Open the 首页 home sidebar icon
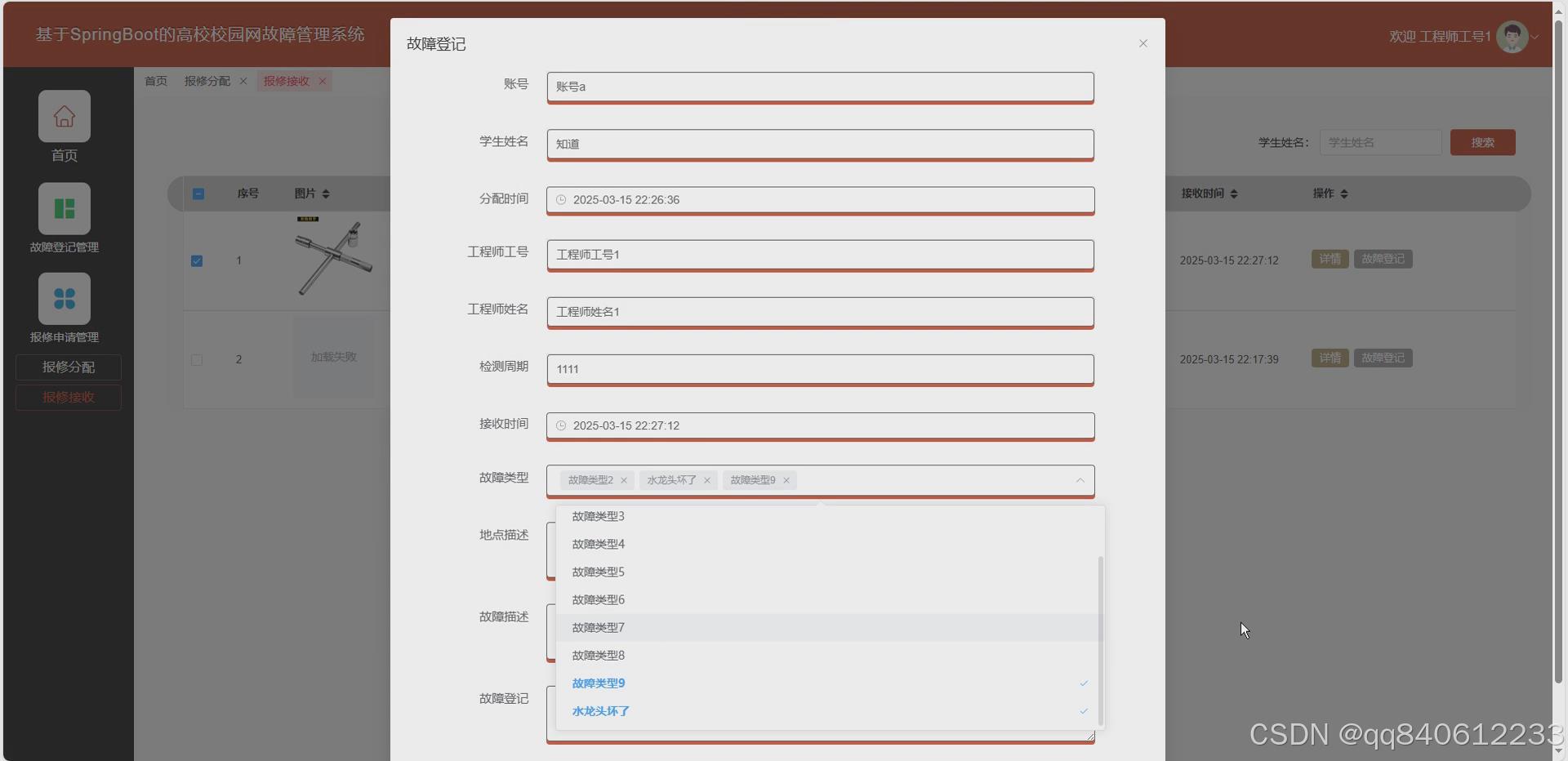1568x761 pixels. tap(65, 116)
